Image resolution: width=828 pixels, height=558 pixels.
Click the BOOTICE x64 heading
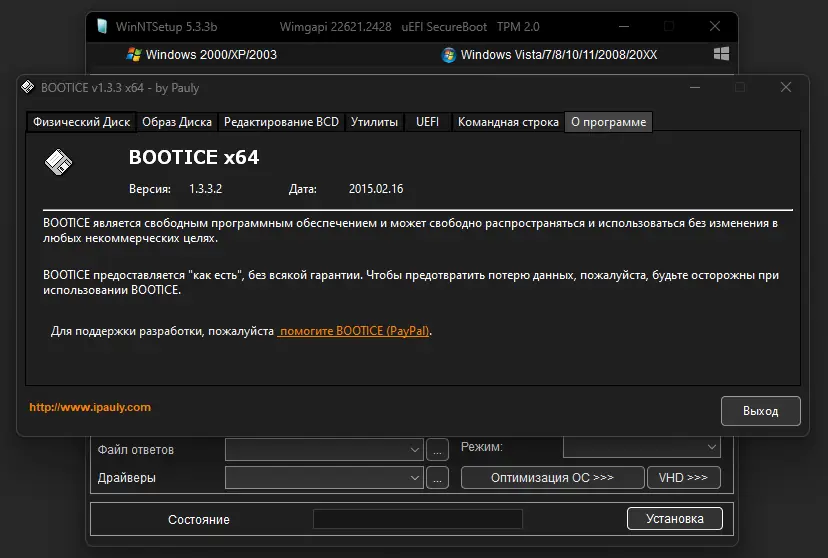coord(194,157)
